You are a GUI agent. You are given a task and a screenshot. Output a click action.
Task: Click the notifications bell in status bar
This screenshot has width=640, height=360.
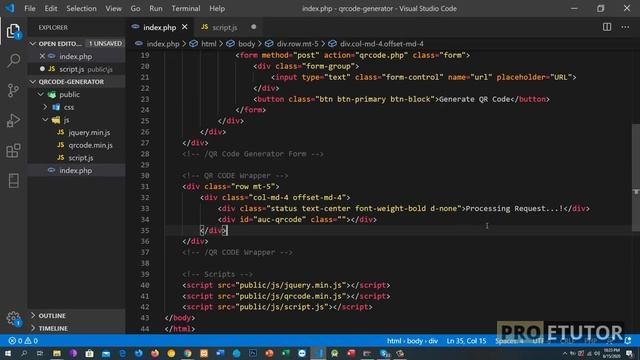coord(628,340)
